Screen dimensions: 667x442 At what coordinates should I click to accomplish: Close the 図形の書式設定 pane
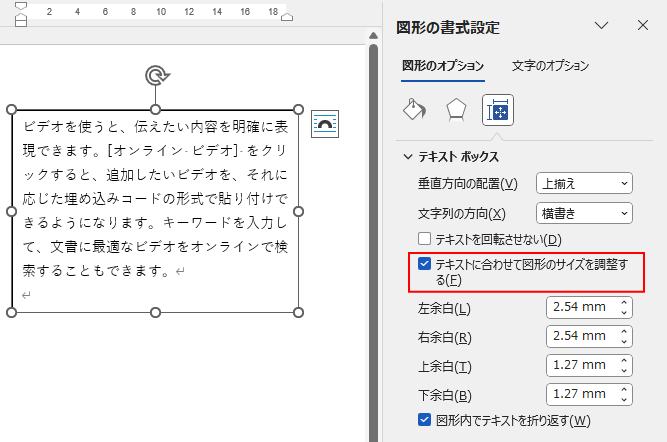(643, 26)
